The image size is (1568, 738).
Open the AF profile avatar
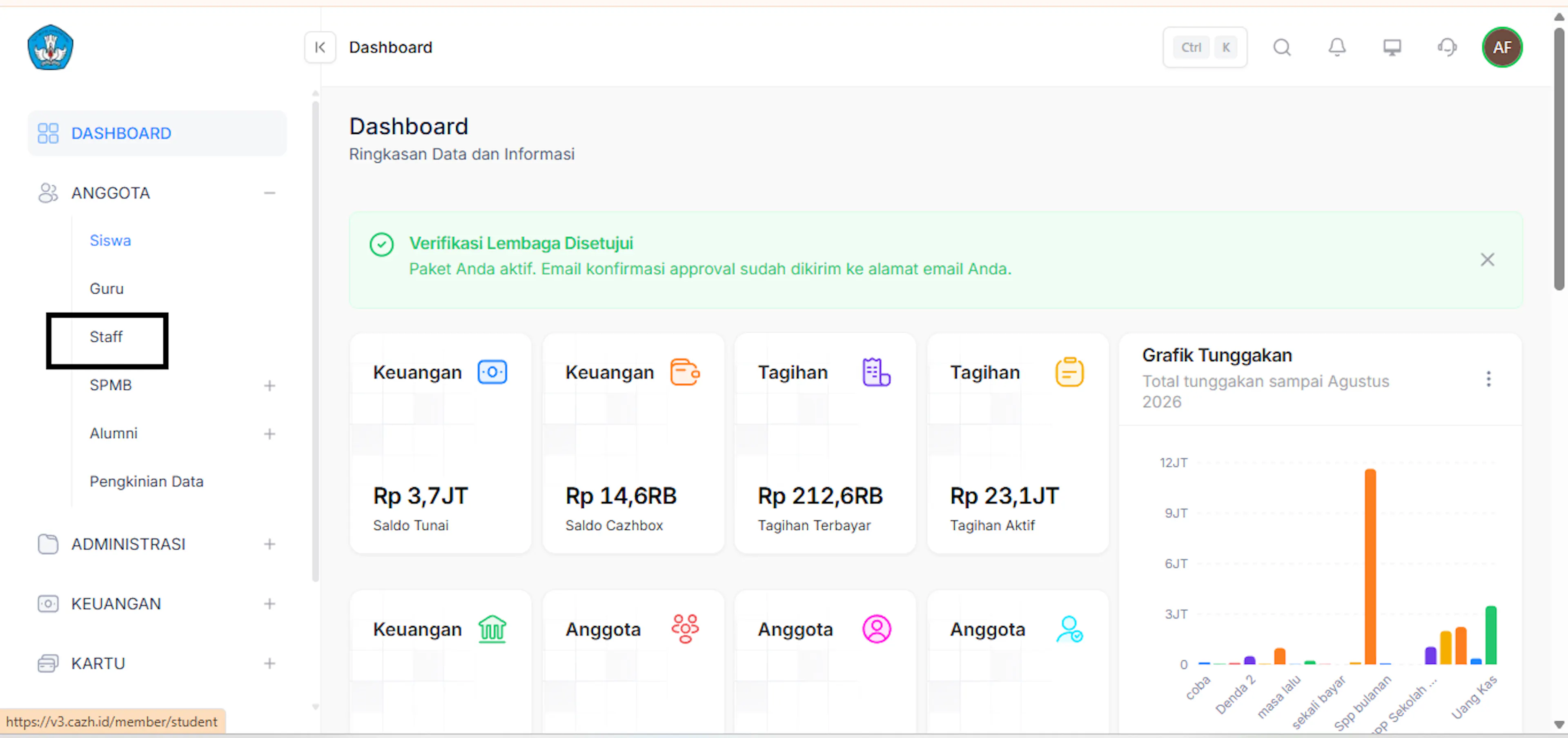1502,47
